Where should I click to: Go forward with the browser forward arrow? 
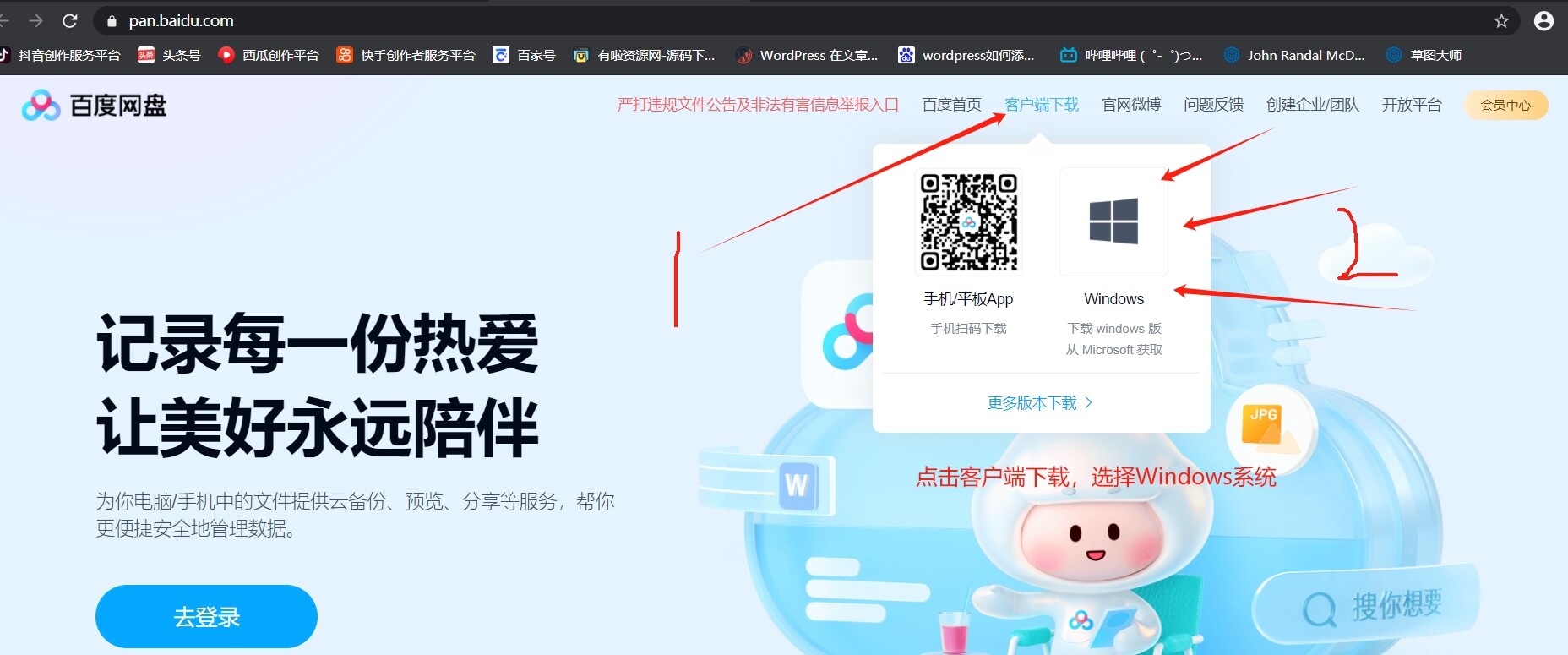[x=36, y=21]
